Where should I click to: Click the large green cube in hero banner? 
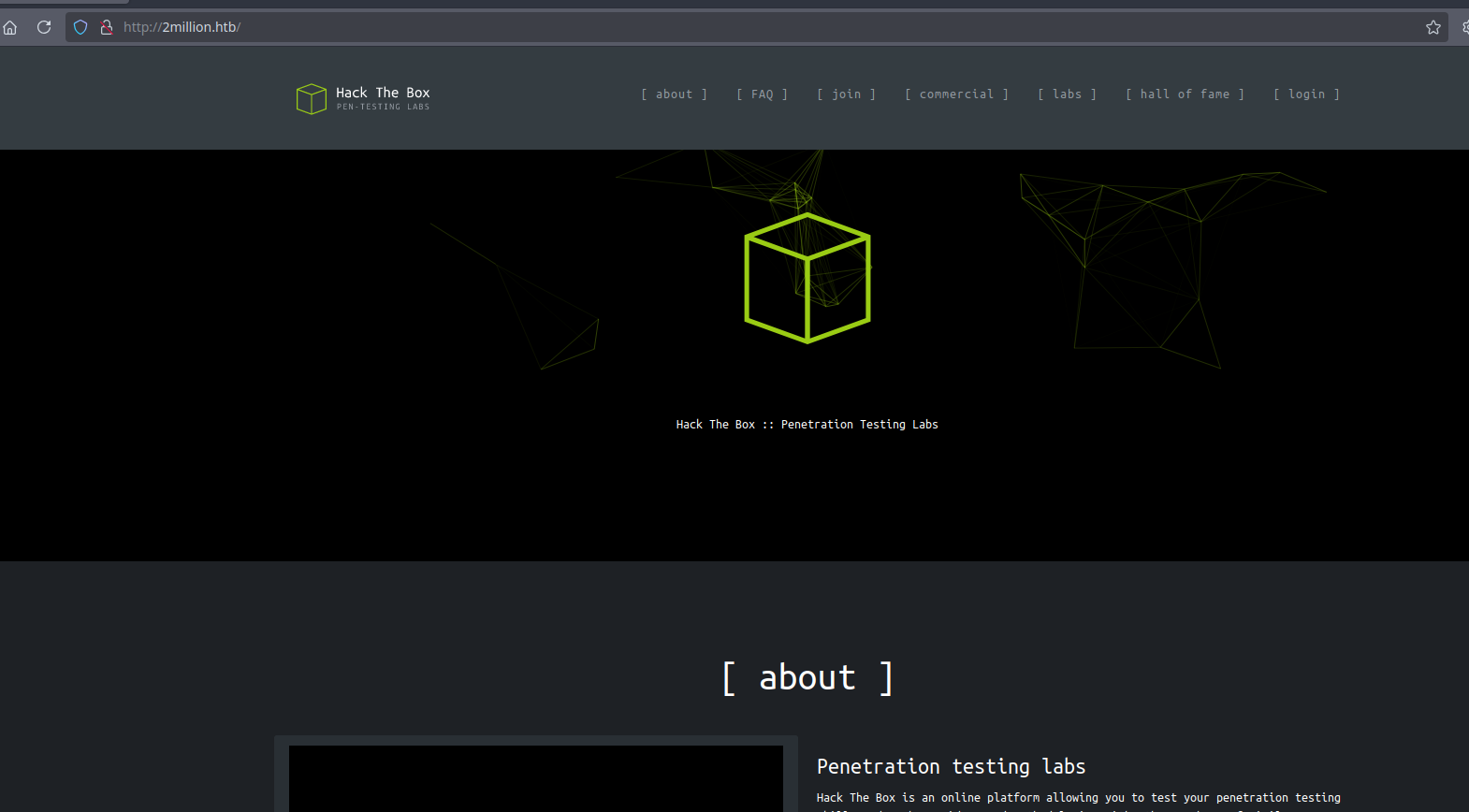pos(807,278)
